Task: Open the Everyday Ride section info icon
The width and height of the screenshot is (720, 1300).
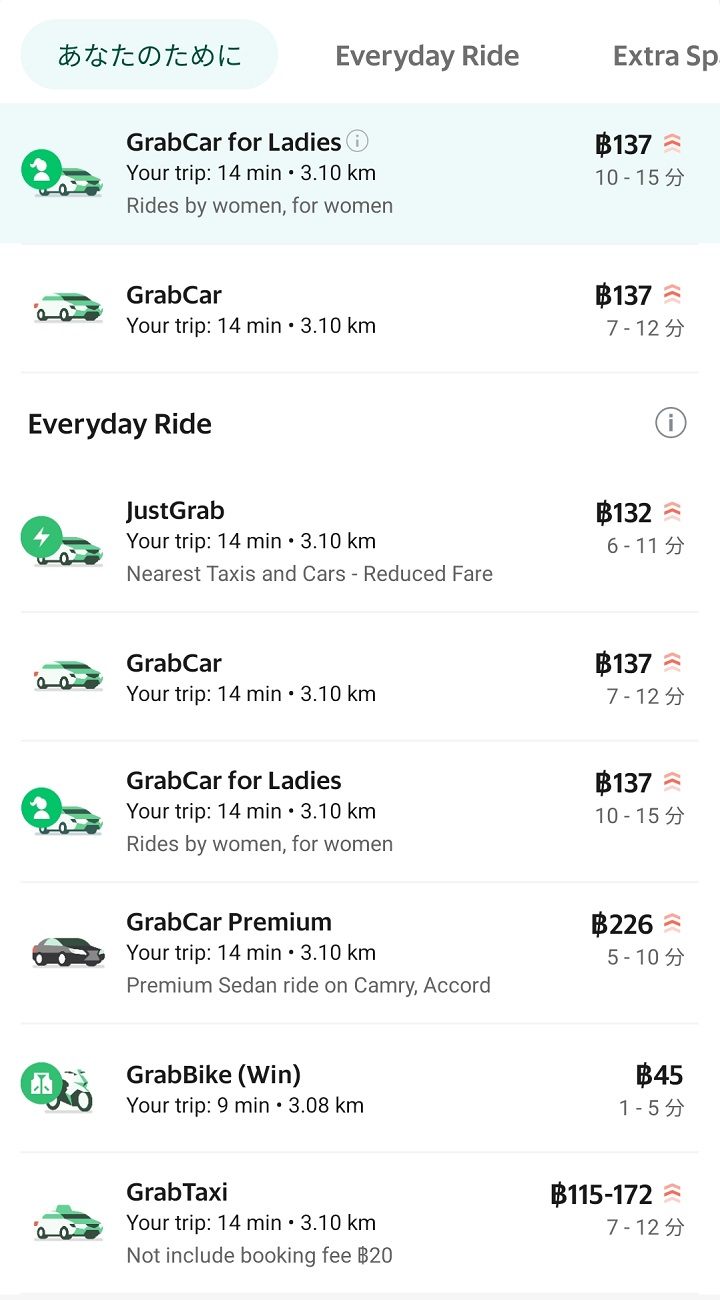Action: pos(670,423)
